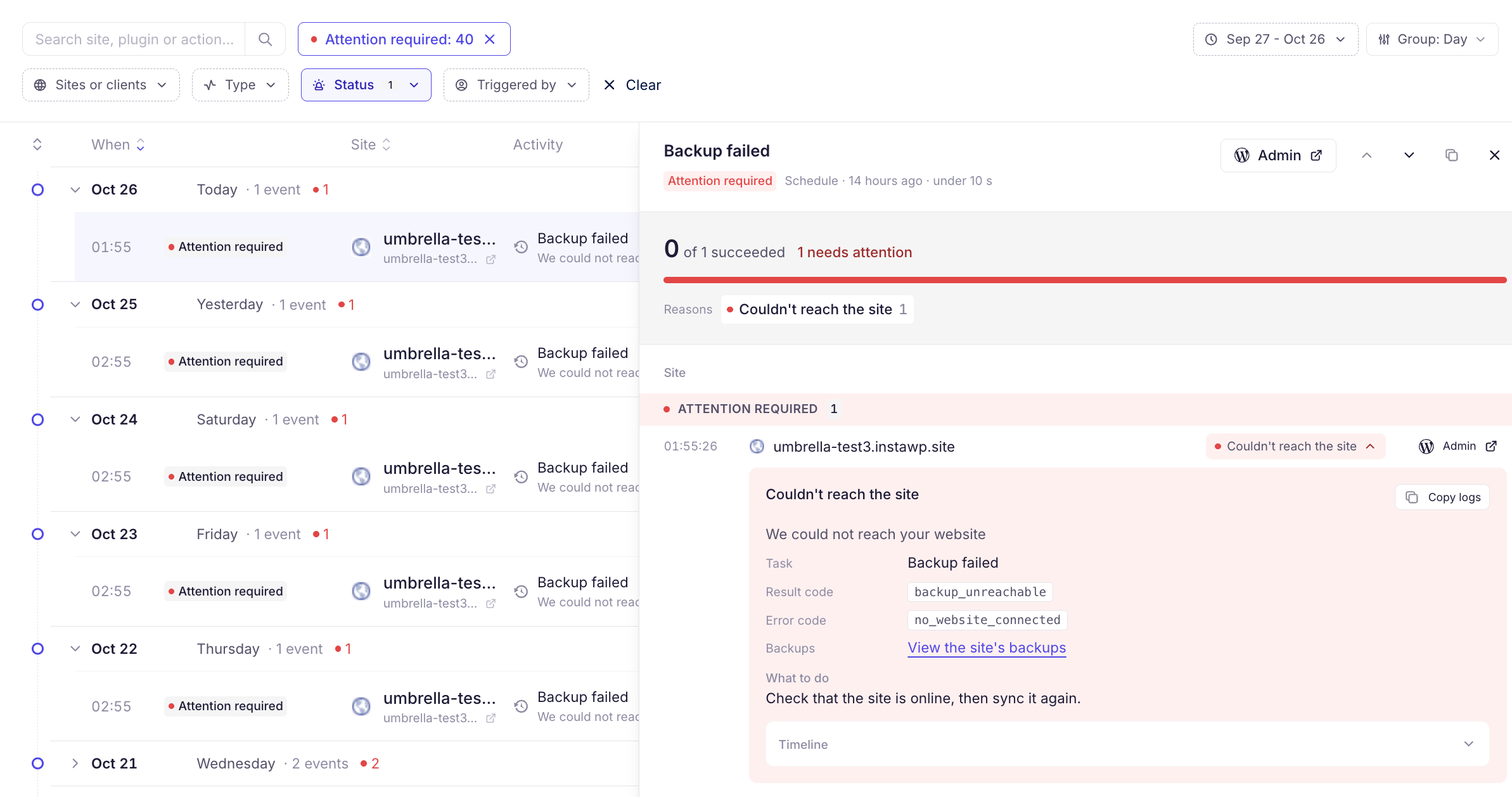1512x797 pixels.
Task: Open the Status filter dropdown
Action: (x=366, y=85)
